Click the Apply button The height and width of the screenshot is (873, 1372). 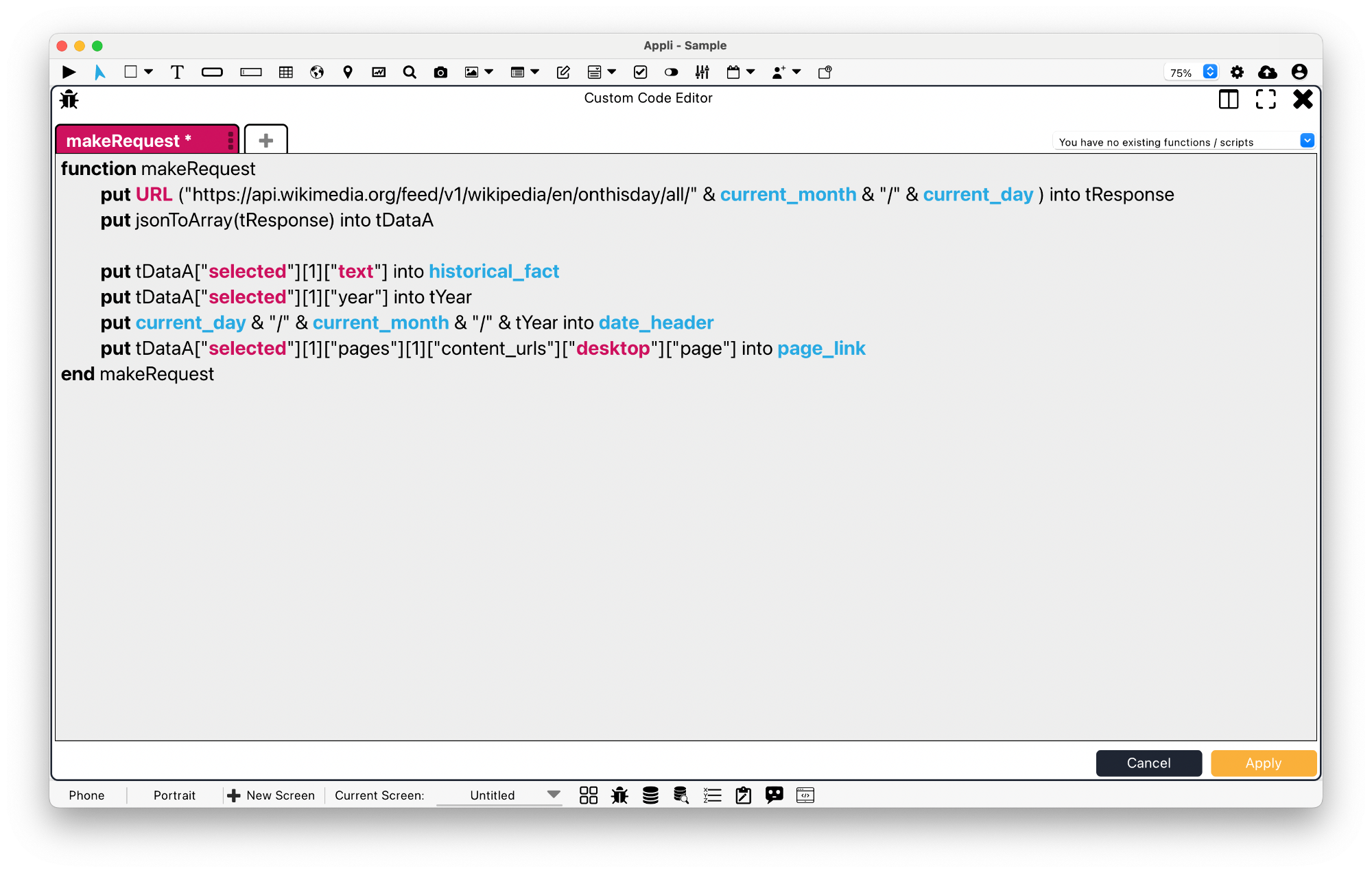[1263, 761]
